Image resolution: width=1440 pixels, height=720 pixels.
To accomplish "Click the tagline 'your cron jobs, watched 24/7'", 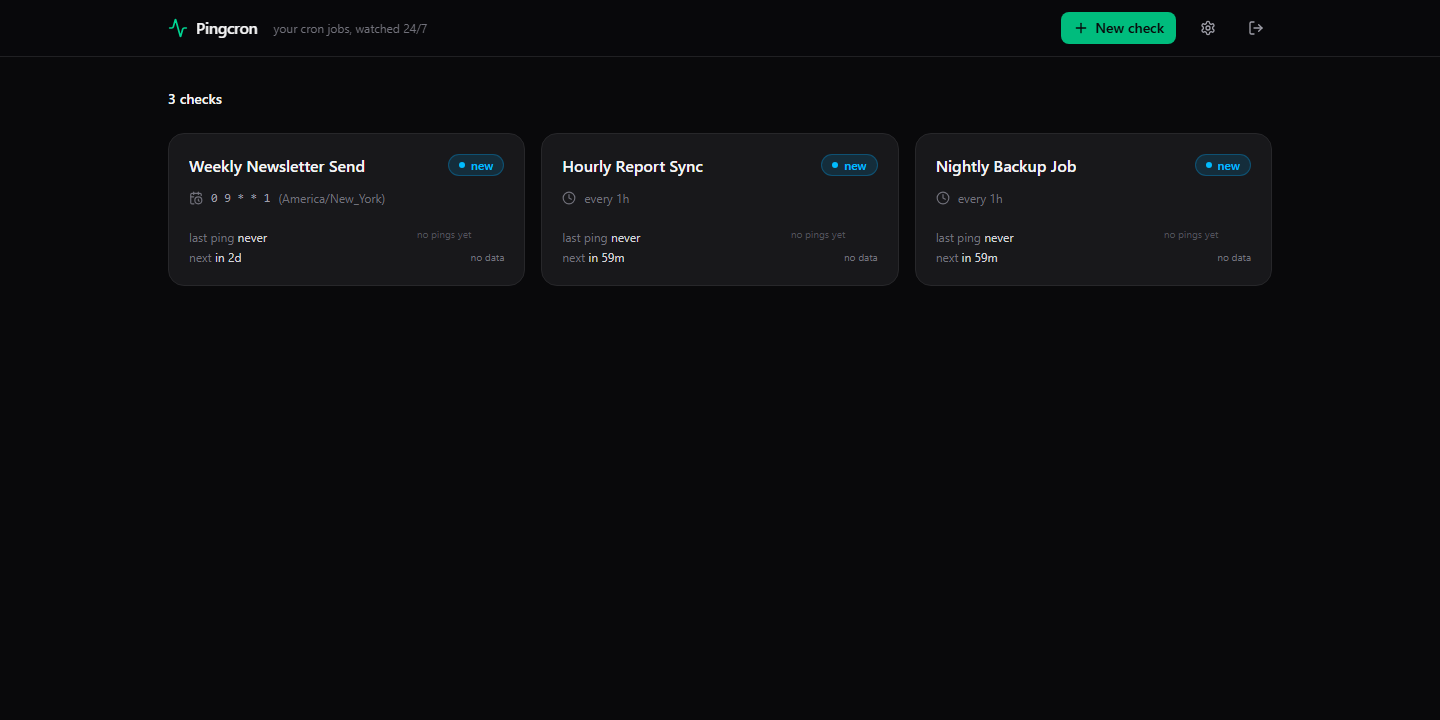I will coord(350,29).
